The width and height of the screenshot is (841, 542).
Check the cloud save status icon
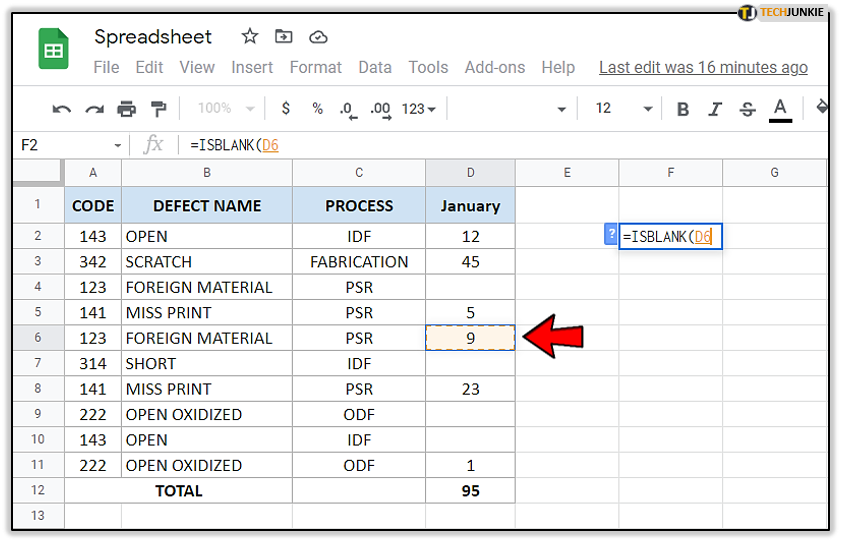(x=318, y=37)
